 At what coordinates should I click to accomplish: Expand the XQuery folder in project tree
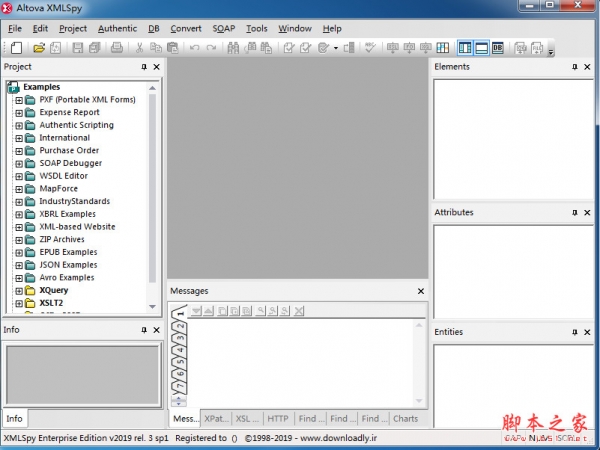coord(18,290)
